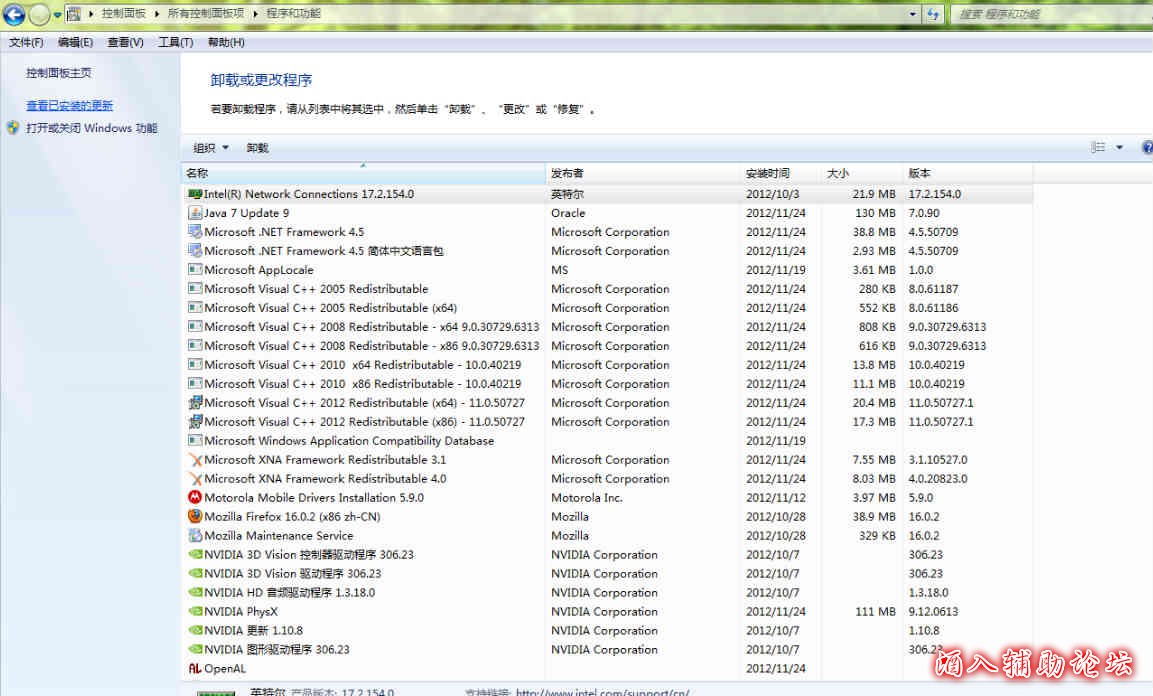Open the 工具(T) menu

coord(175,42)
